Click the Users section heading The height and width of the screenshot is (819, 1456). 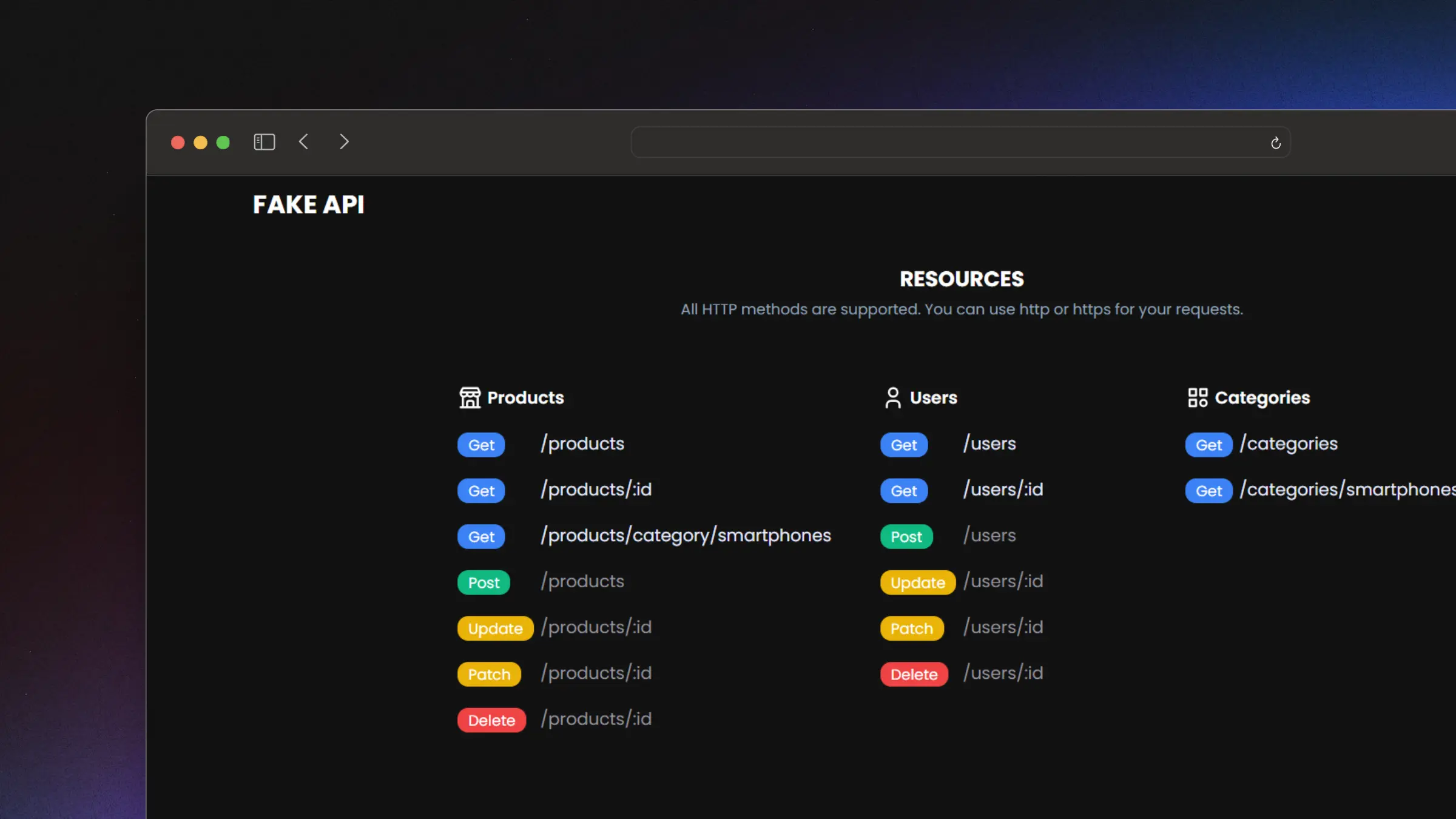click(x=934, y=398)
